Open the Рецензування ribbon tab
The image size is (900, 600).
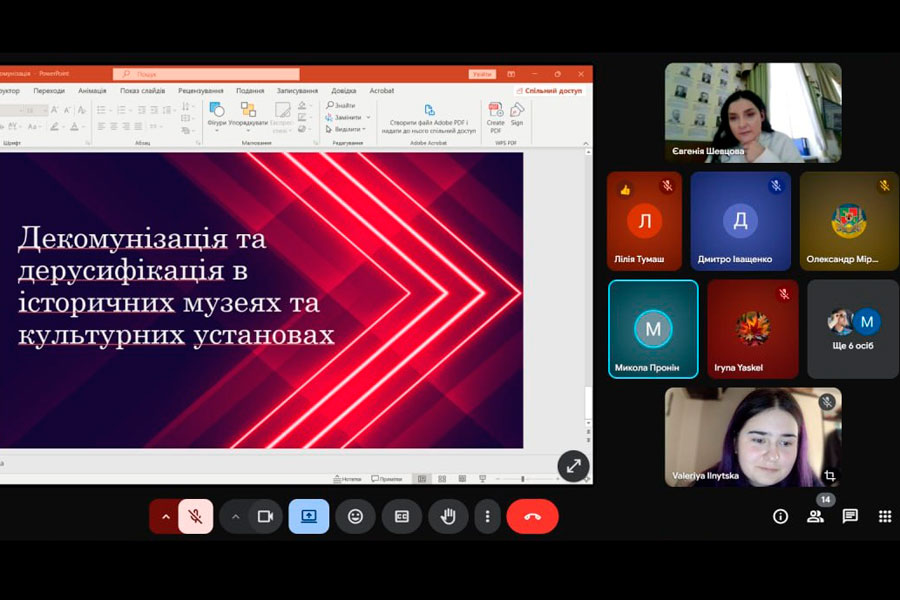200,91
